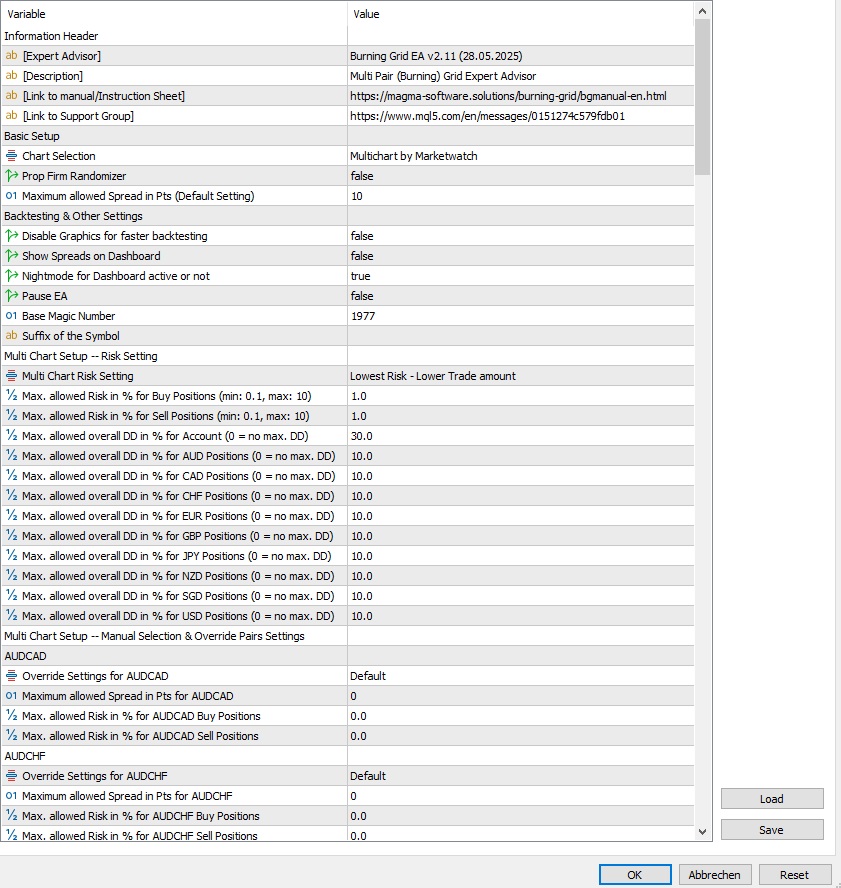Click the ½ icon beside DD for EUR Positions

[x=11, y=516]
